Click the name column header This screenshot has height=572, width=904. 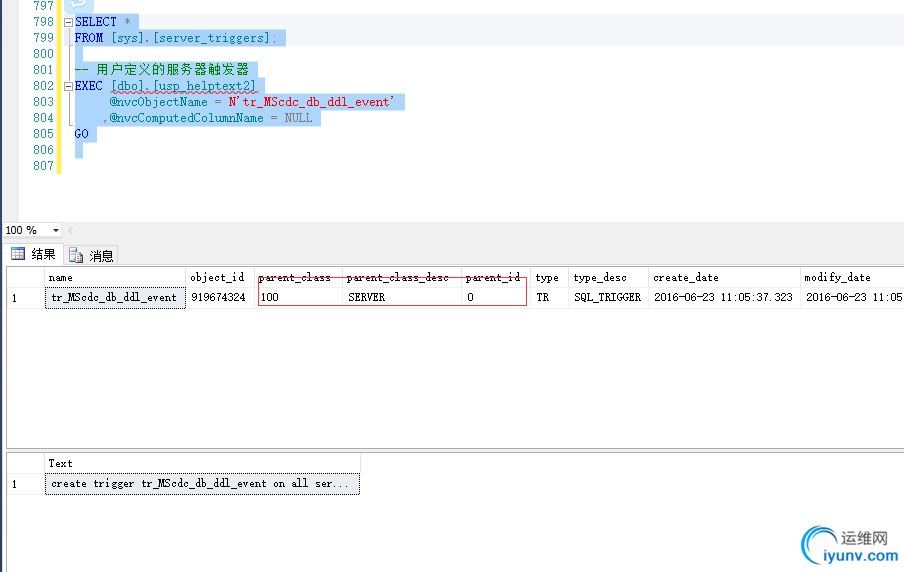pyautogui.click(x=115, y=277)
